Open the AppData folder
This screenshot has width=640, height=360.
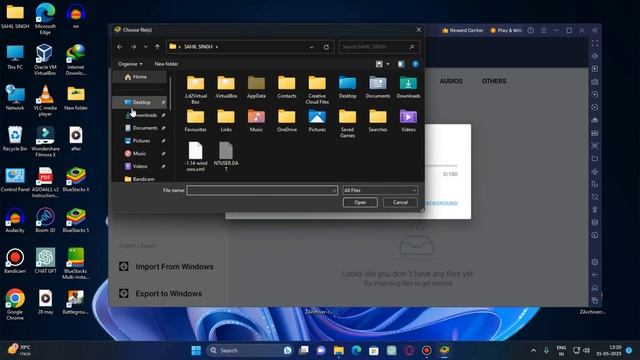(x=256, y=87)
